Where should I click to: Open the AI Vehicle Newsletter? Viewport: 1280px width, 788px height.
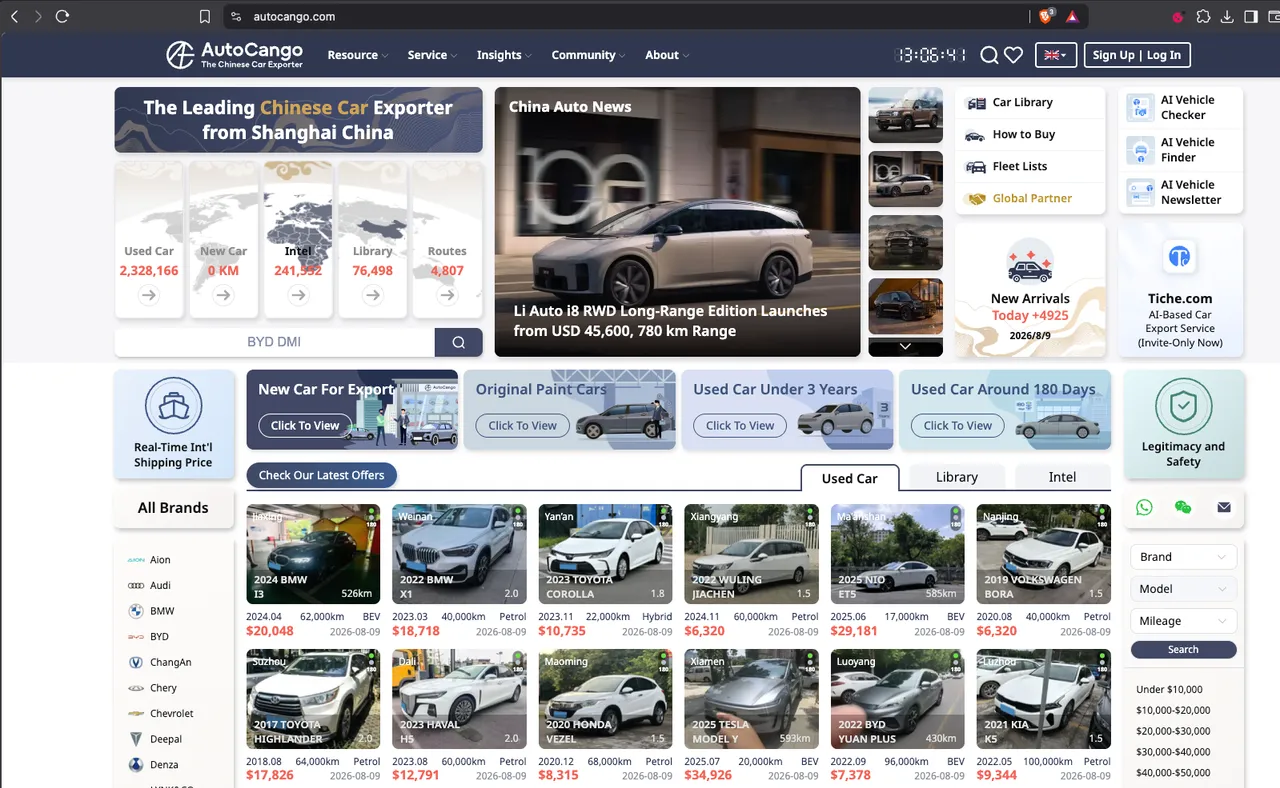click(x=1180, y=192)
